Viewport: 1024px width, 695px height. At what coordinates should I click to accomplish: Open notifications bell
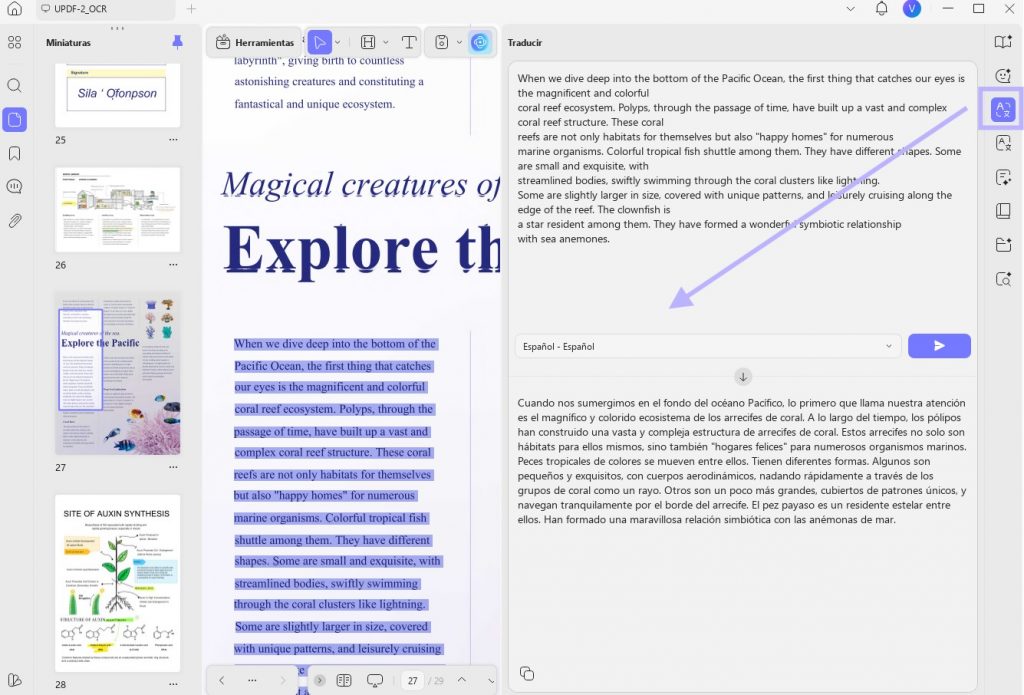tap(881, 8)
